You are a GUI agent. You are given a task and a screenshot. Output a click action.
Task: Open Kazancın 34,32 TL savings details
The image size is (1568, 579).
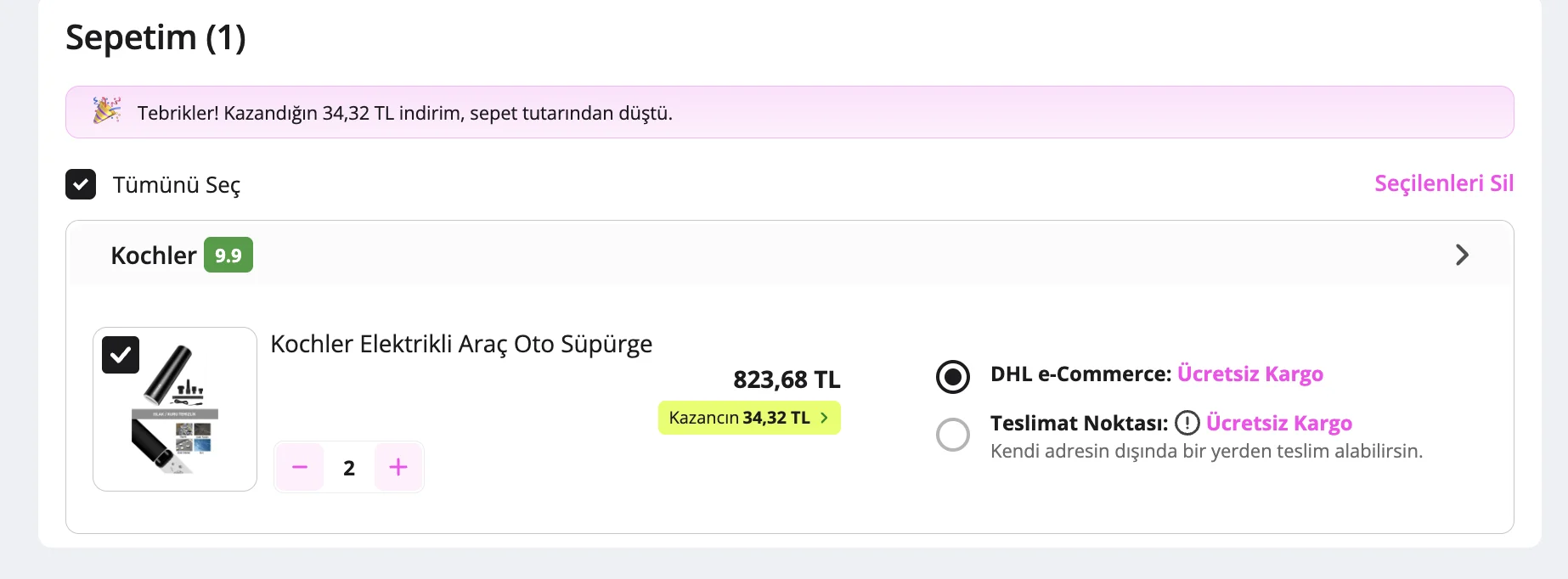click(x=749, y=418)
